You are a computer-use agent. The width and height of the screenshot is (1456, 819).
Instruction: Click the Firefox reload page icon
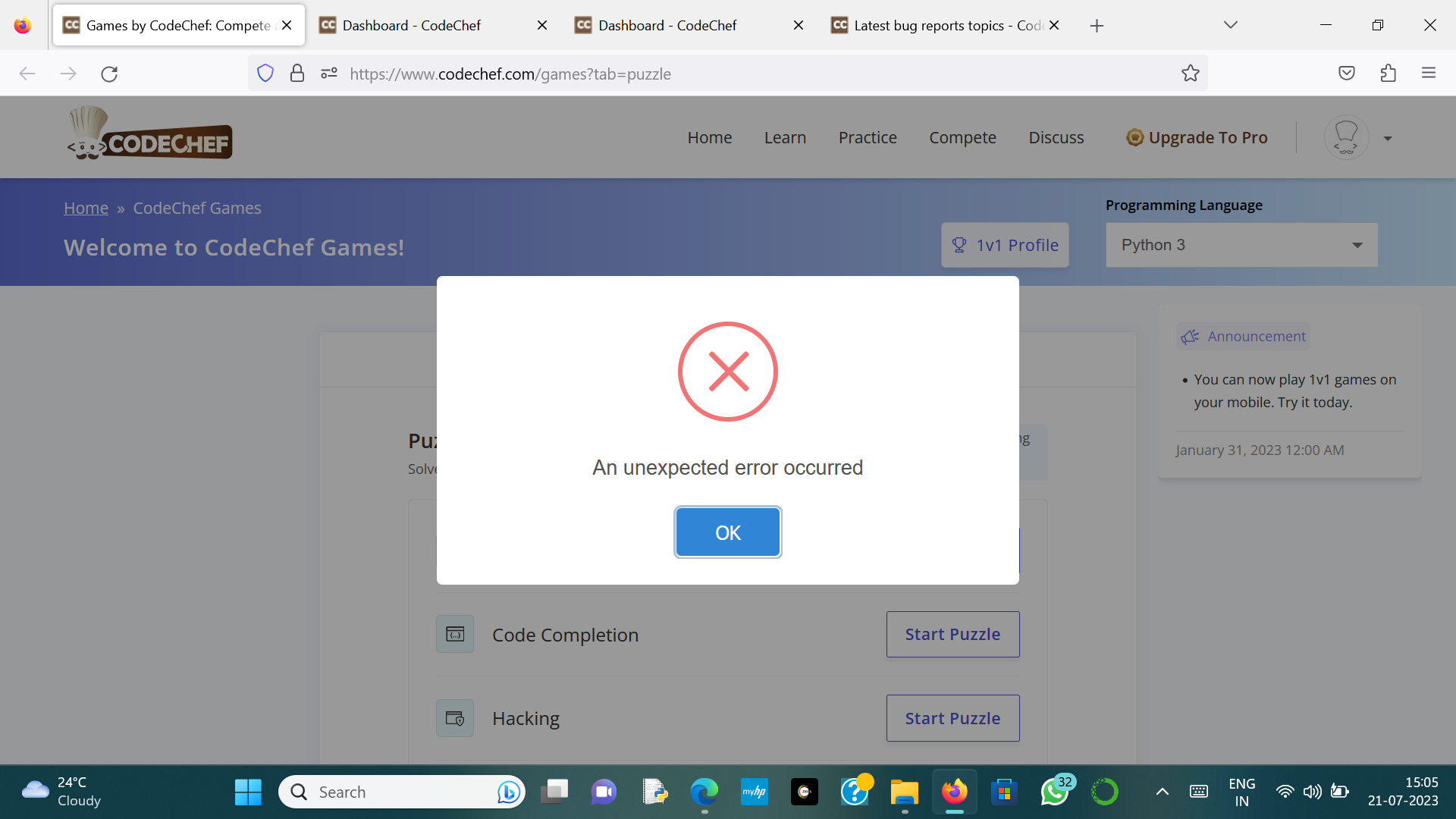click(x=109, y=74)
